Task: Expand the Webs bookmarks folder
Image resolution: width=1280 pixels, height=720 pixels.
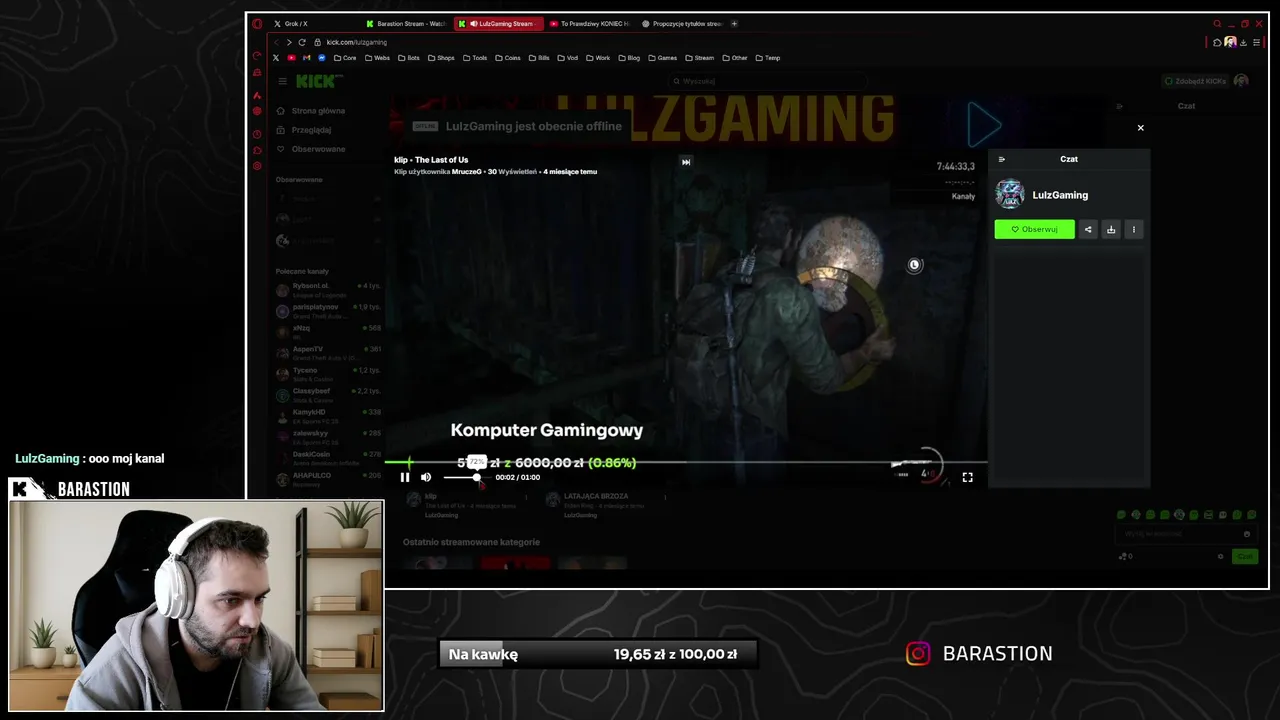Action: (378, 58)
